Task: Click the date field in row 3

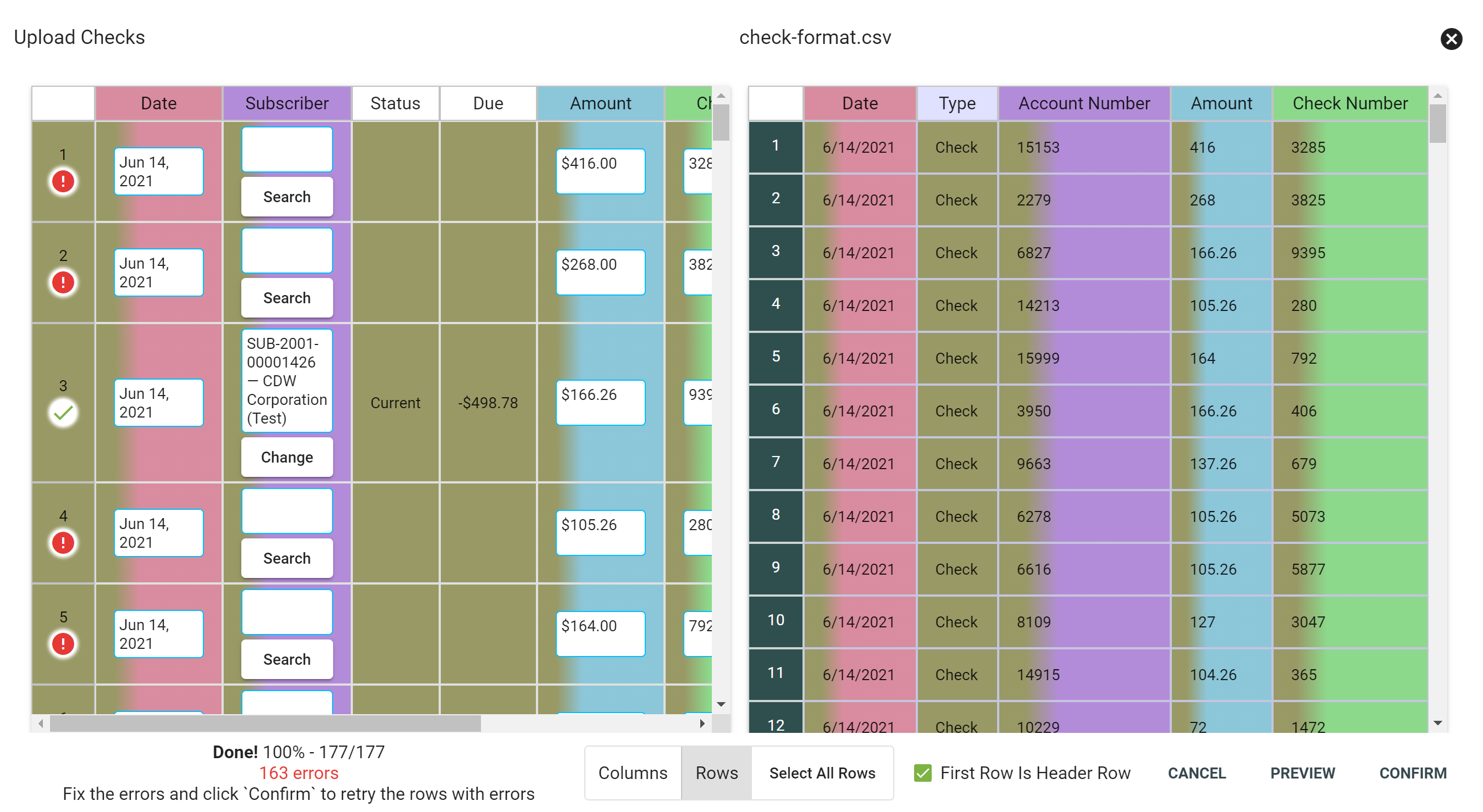Action: point(158,403)
